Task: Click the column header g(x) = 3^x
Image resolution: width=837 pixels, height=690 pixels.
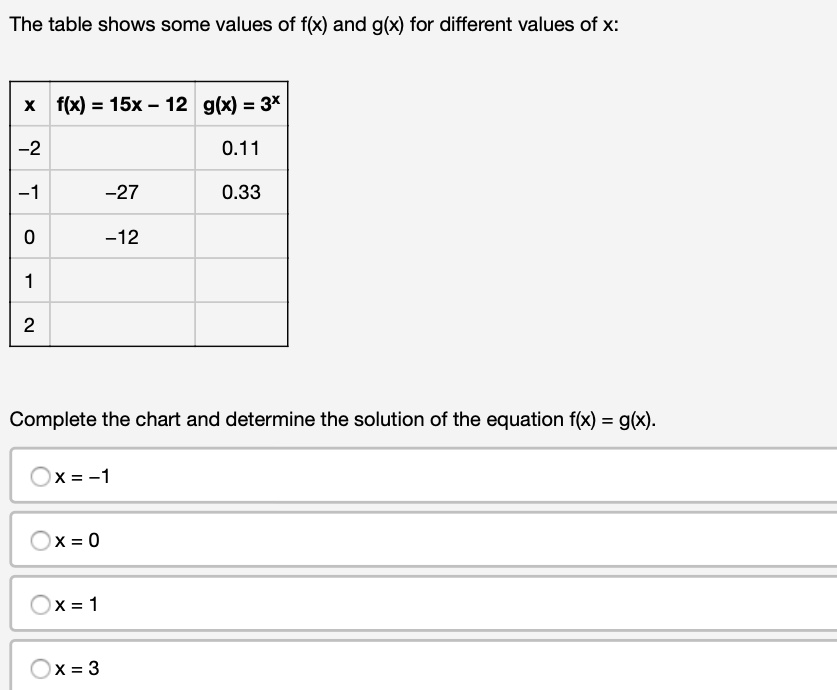Action: pos(239,102)
